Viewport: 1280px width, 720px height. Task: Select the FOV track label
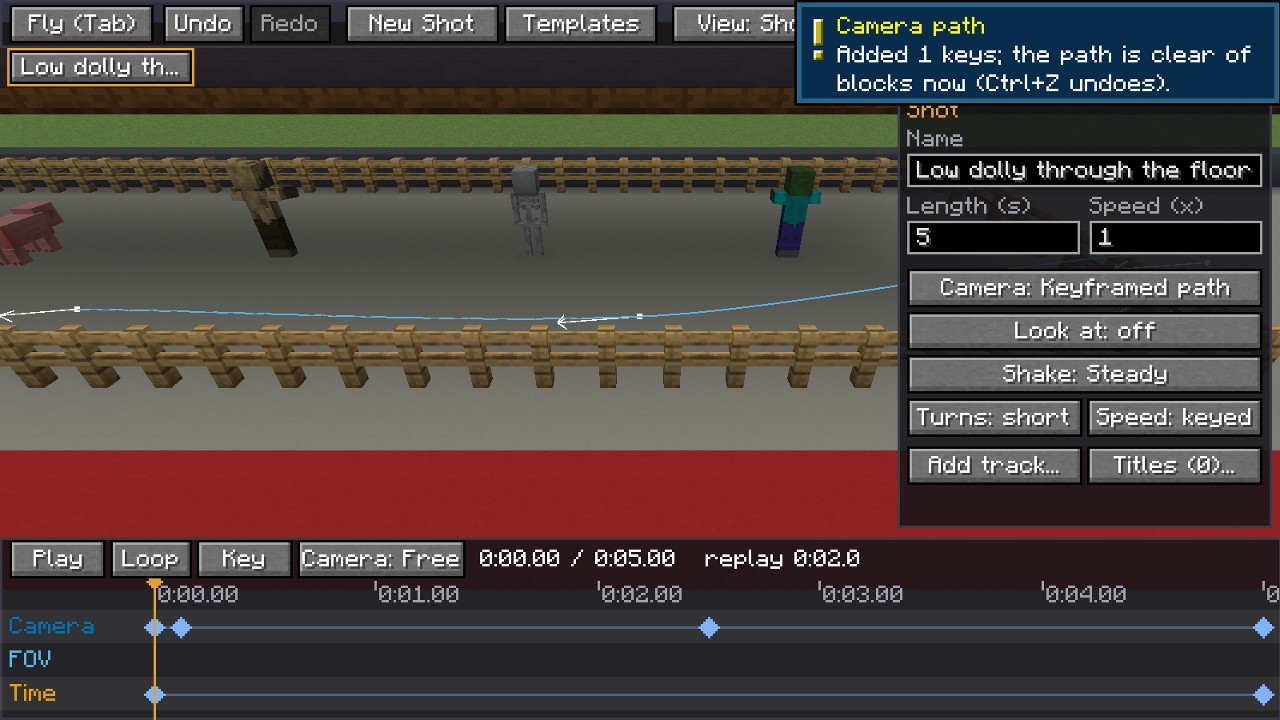click(29, 660)
